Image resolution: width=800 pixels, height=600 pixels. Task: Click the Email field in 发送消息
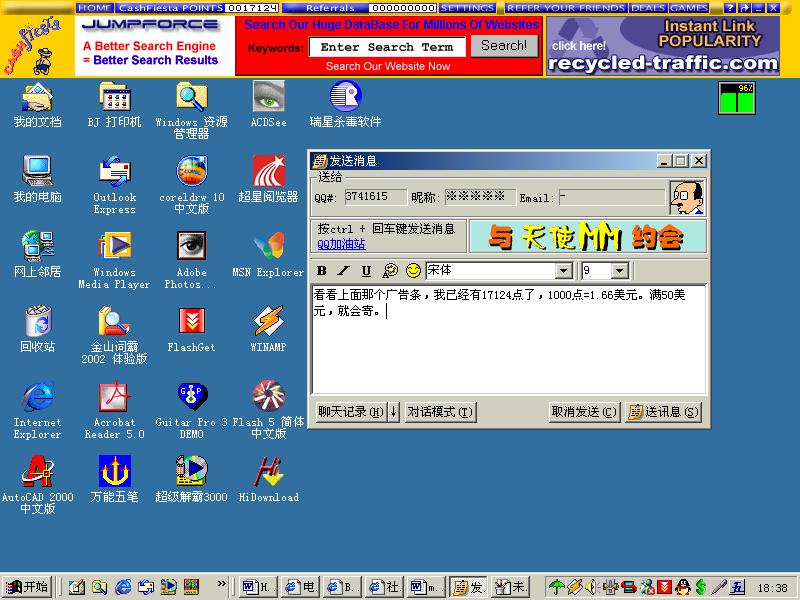tap(612, 197)
